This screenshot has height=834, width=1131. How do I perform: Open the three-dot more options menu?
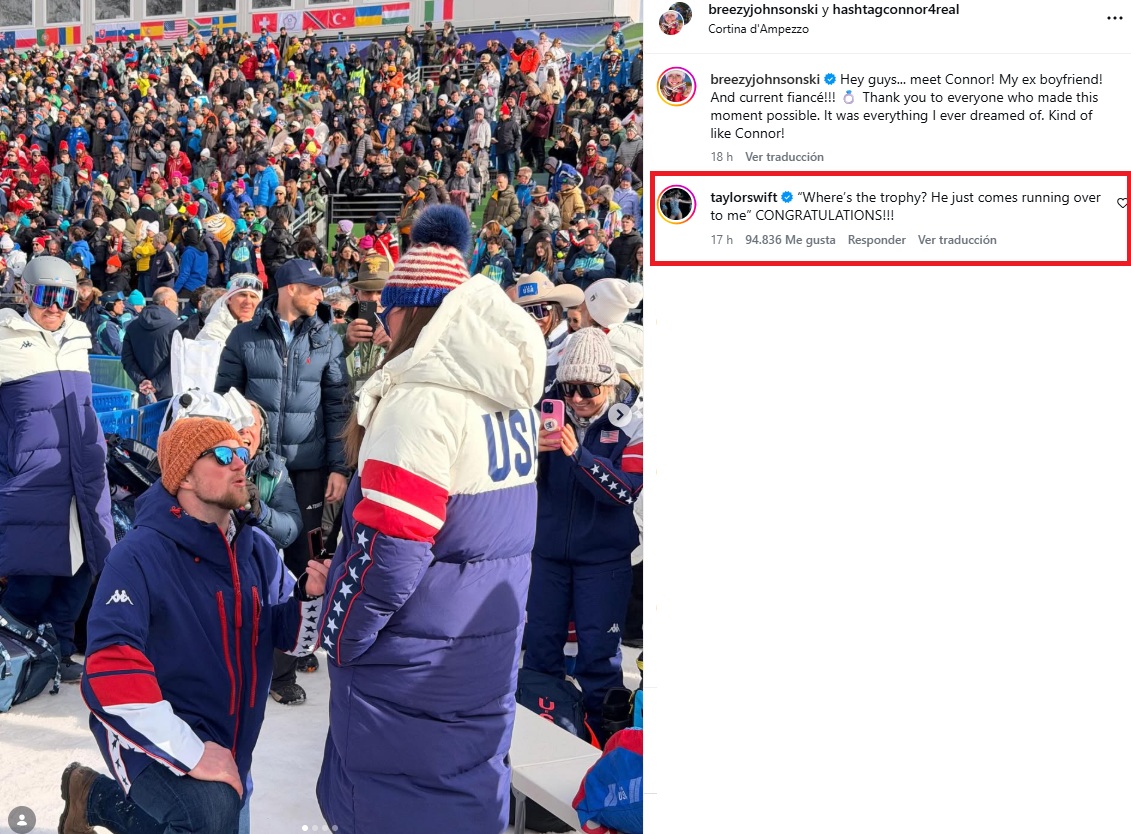coord(1114,18)
